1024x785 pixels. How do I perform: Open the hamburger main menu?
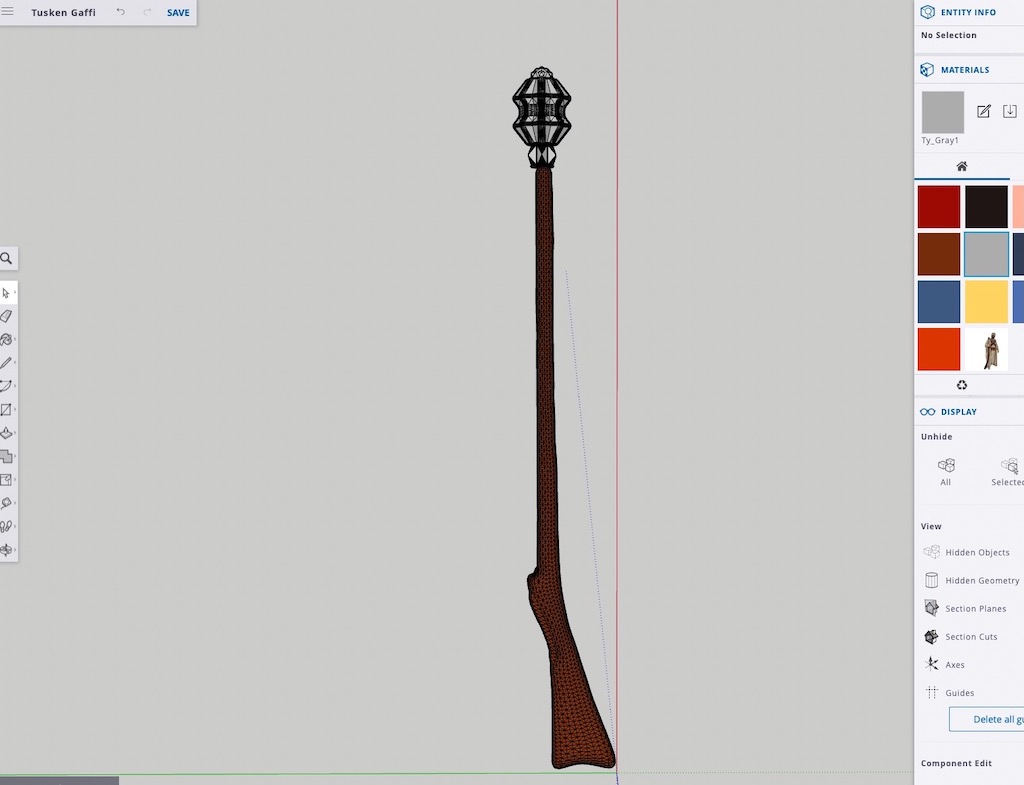[7, 11]
